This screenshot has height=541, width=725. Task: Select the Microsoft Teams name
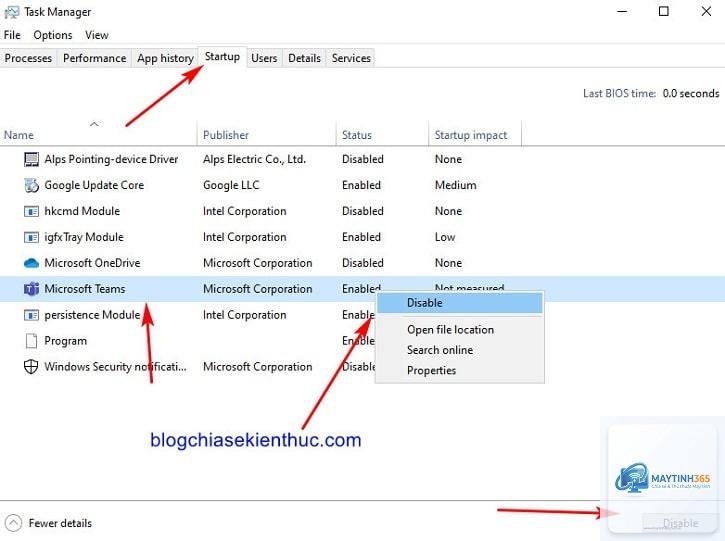(85, 289)
